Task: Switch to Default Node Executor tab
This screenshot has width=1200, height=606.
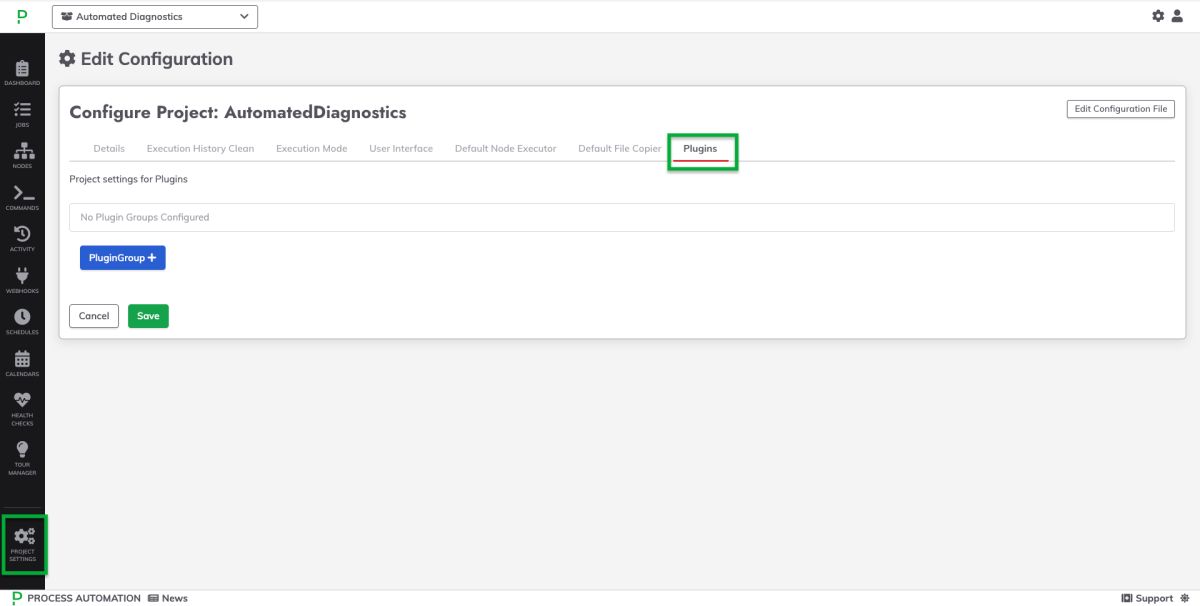Action: [x=505, y=148]
